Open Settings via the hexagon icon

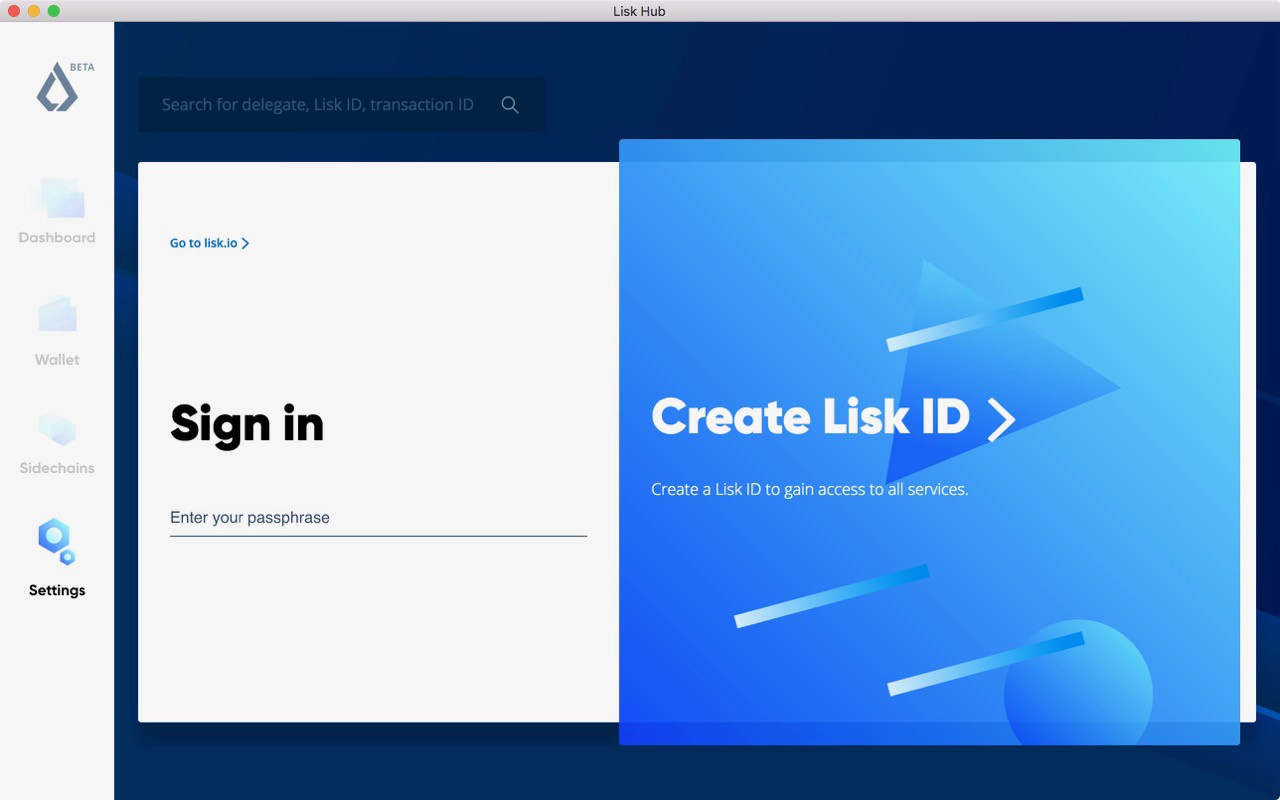56,541
